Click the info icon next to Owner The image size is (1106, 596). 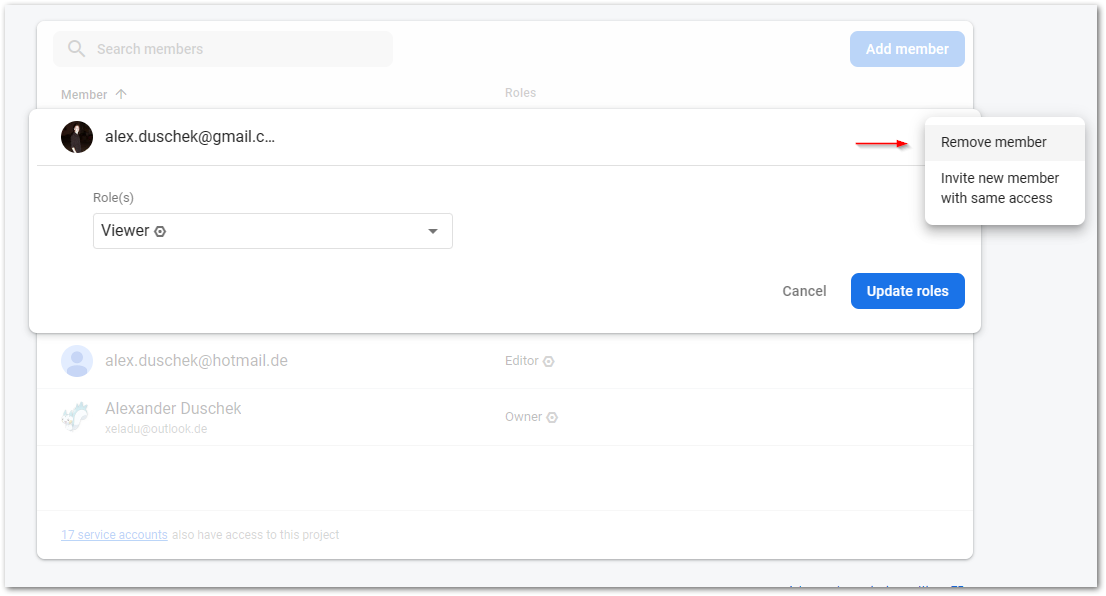(x=552, y=418)
